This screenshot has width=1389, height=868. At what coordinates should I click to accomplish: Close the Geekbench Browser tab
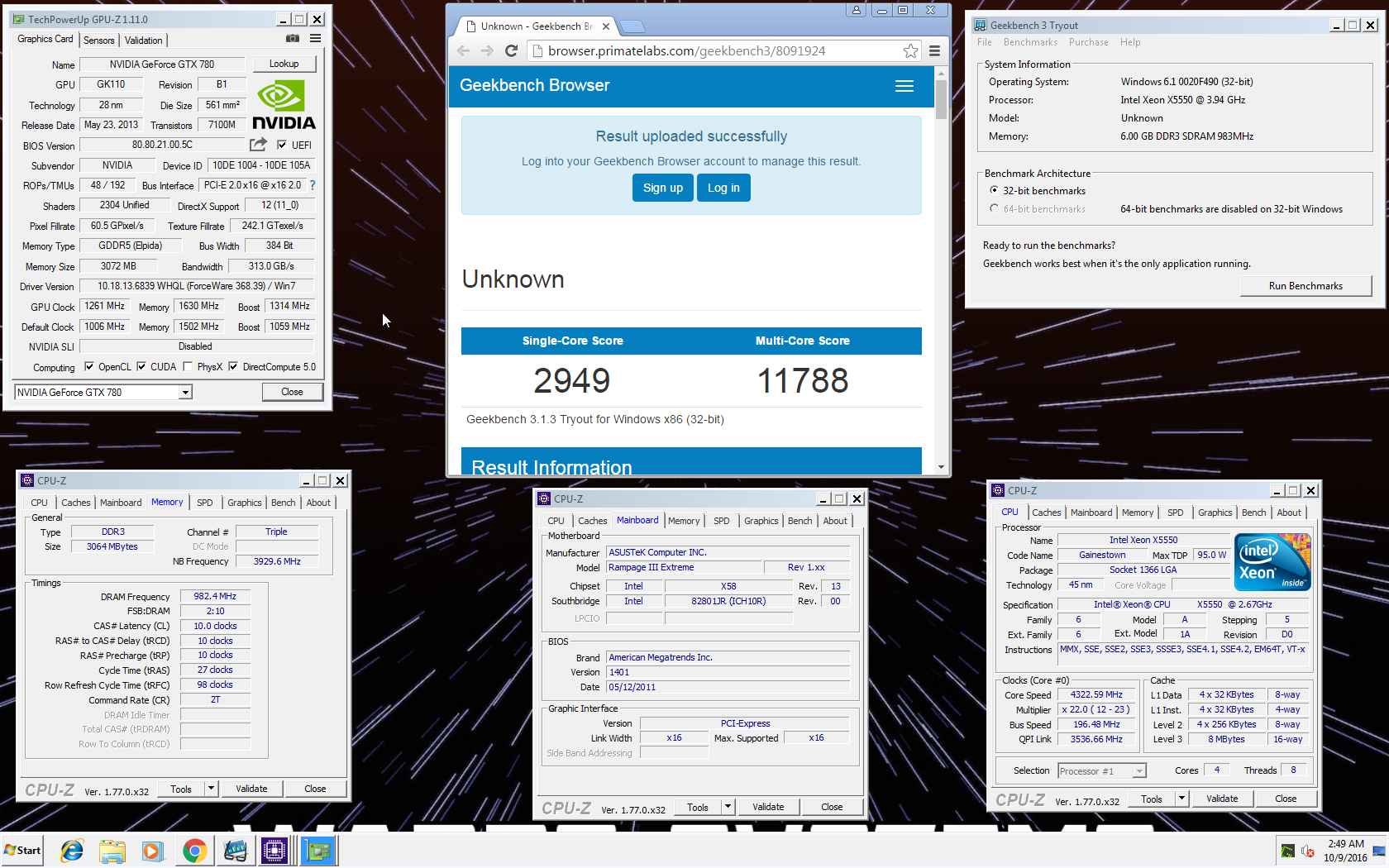606,26
